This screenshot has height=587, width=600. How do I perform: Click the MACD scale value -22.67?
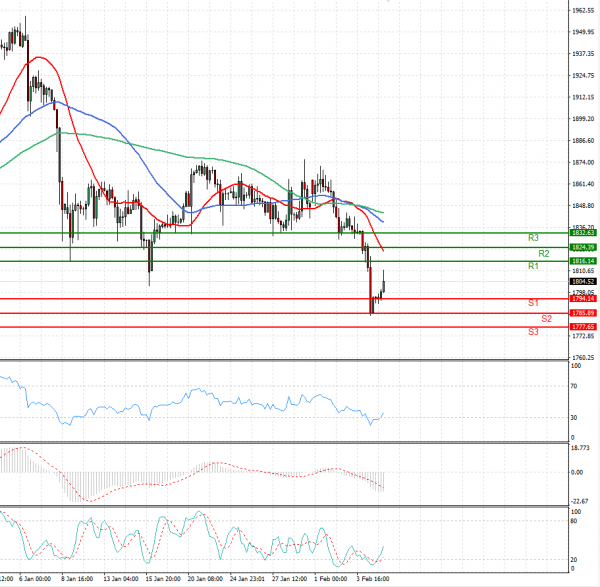point(580,501)
